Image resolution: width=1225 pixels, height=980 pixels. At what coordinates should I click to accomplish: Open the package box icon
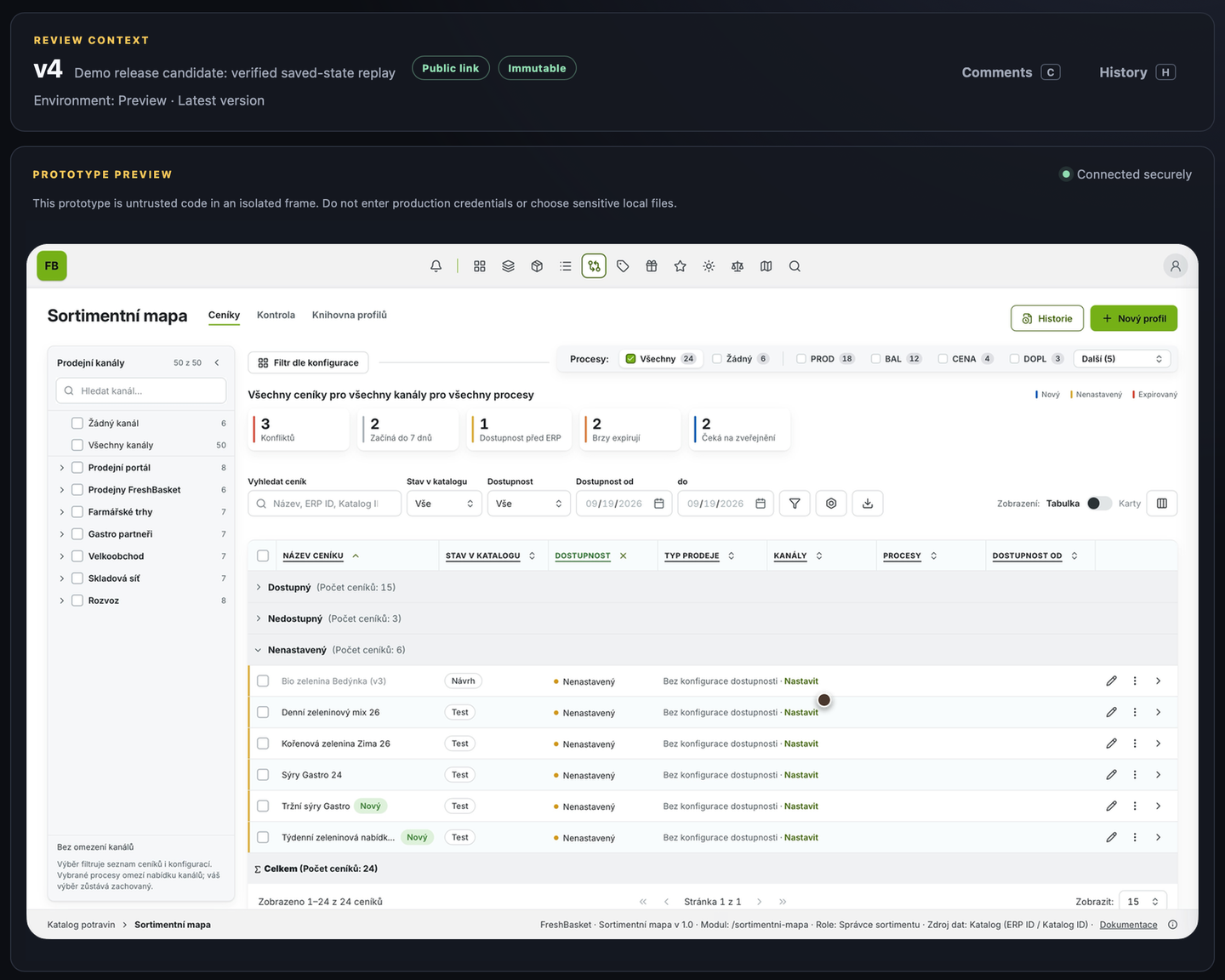537,266
